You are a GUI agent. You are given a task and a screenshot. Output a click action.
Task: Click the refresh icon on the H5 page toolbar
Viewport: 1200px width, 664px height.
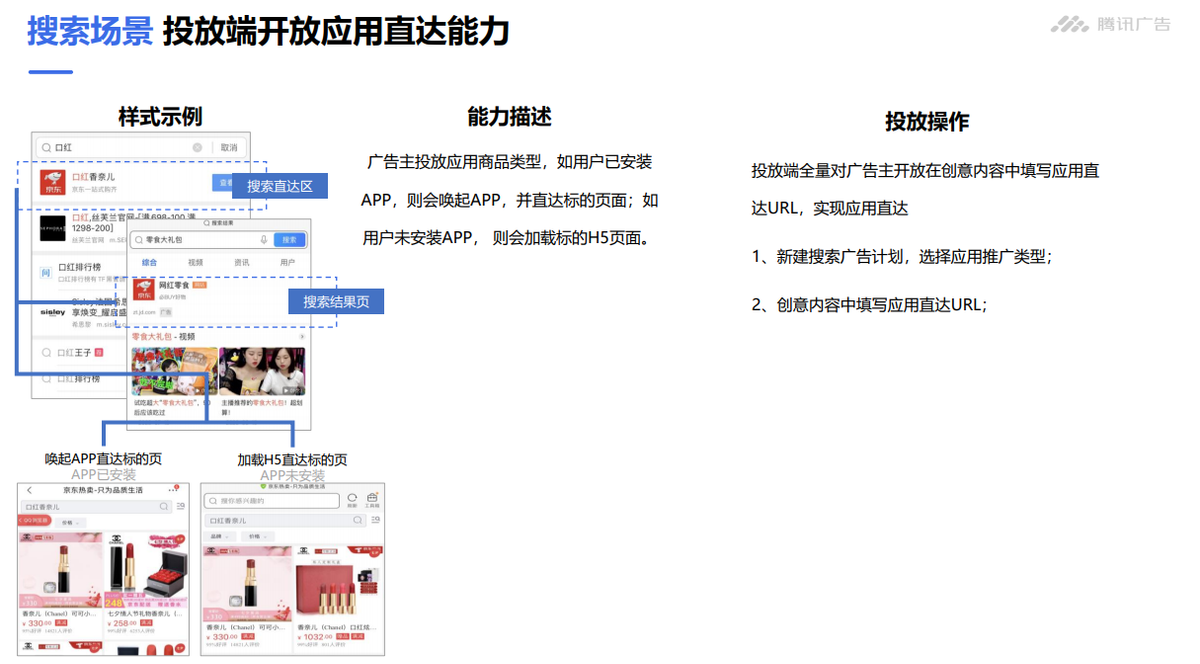351,498
